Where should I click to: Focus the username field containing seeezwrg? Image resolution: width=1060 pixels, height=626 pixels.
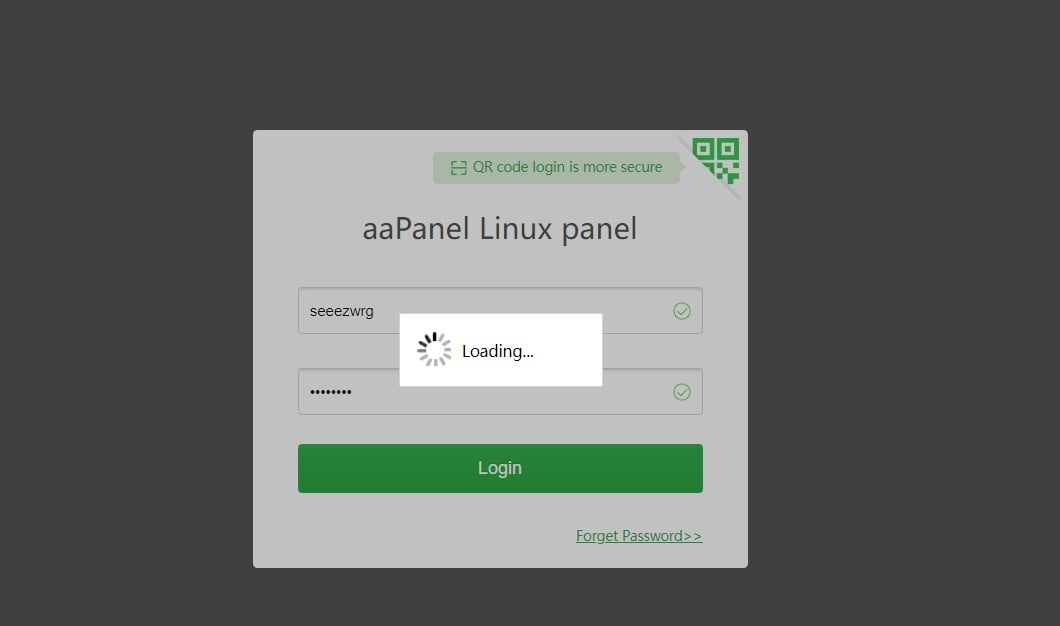coord(500,311)
